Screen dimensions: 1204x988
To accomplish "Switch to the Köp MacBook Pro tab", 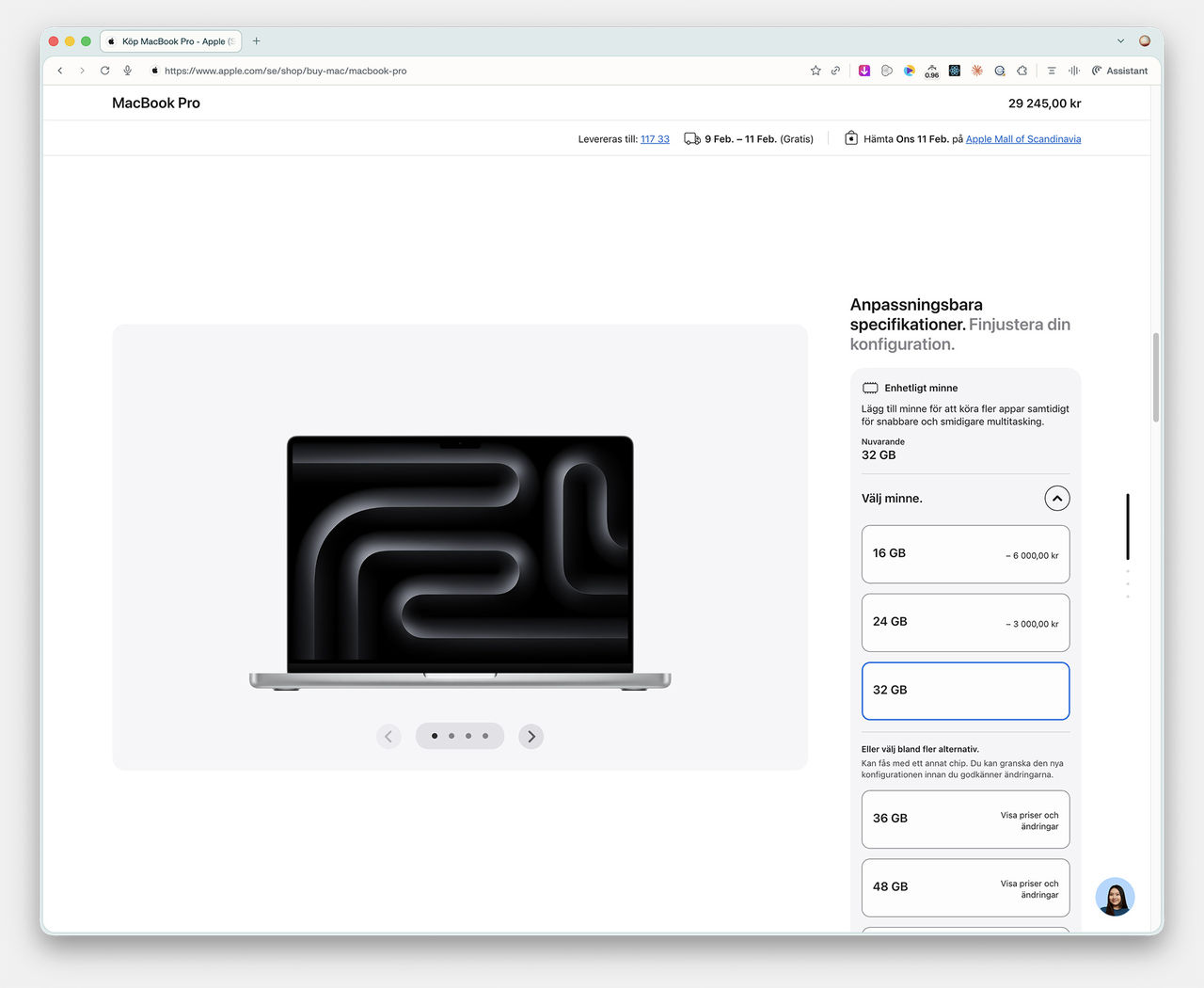I will click(169, 40).
